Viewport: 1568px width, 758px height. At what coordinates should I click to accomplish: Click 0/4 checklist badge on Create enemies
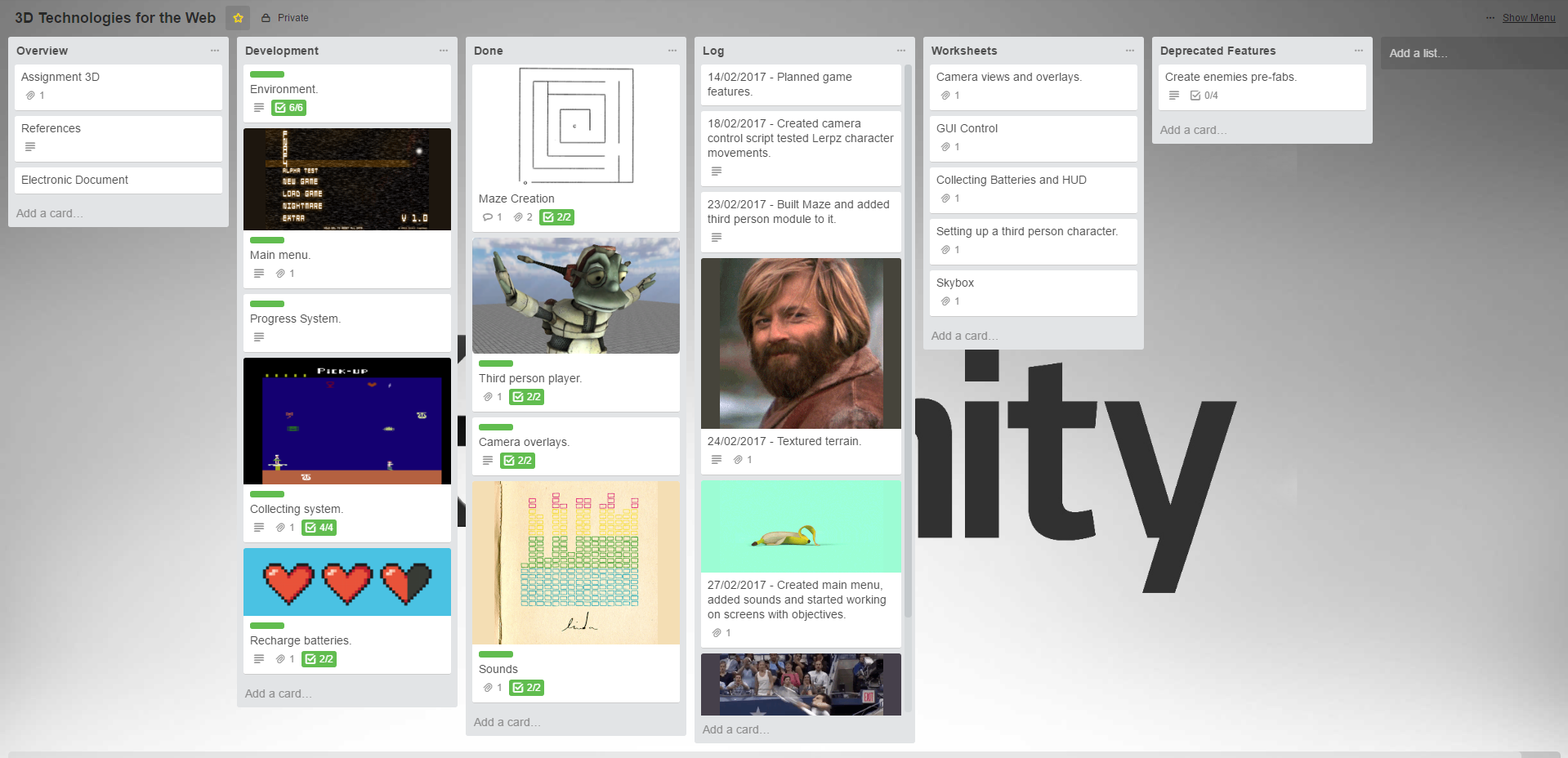click(x=1204, y=96)
